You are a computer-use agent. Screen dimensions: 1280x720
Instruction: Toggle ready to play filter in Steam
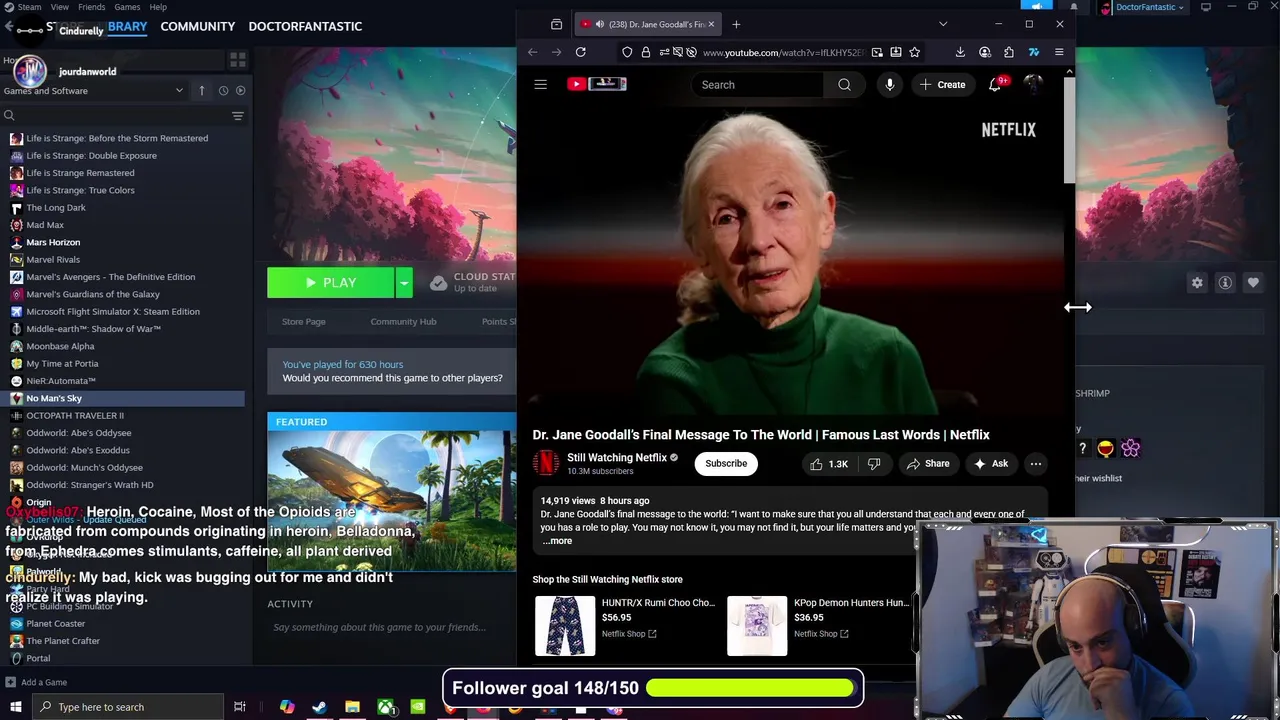(240, 91)
